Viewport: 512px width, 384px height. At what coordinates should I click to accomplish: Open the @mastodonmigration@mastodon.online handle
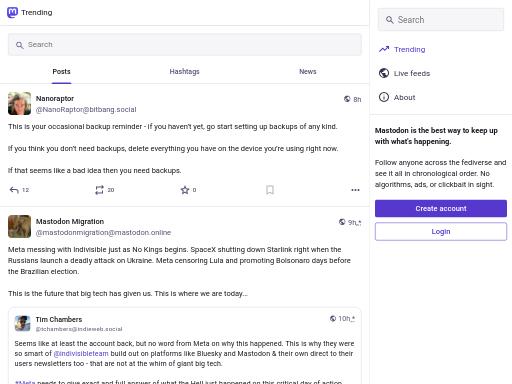pyautogui.click(x=103, y=233)
